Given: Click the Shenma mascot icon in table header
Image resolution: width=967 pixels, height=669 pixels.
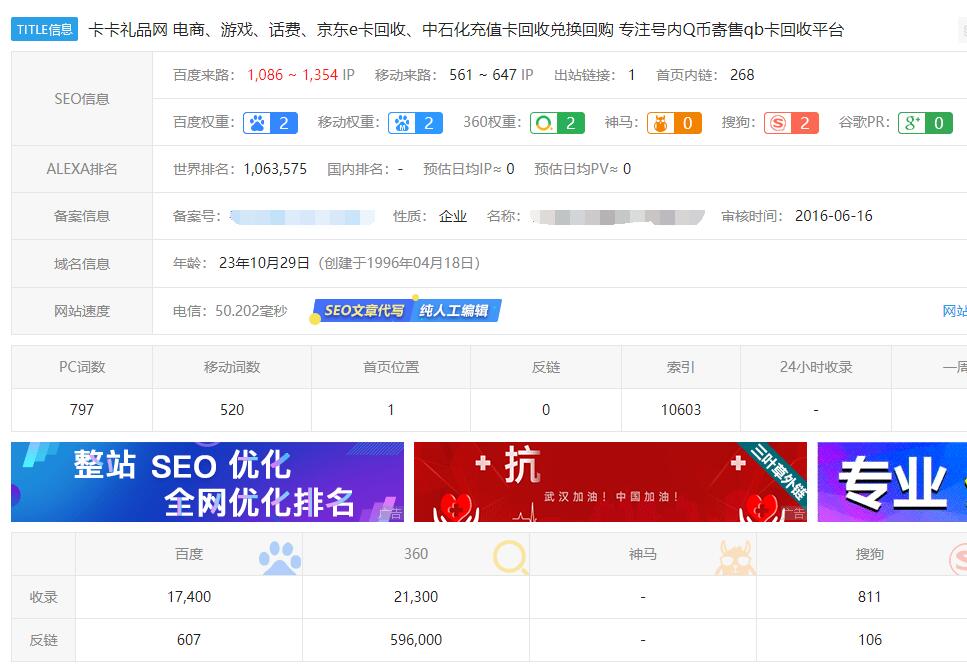Looking at the screenshot, I should click(x=735, y=557).
